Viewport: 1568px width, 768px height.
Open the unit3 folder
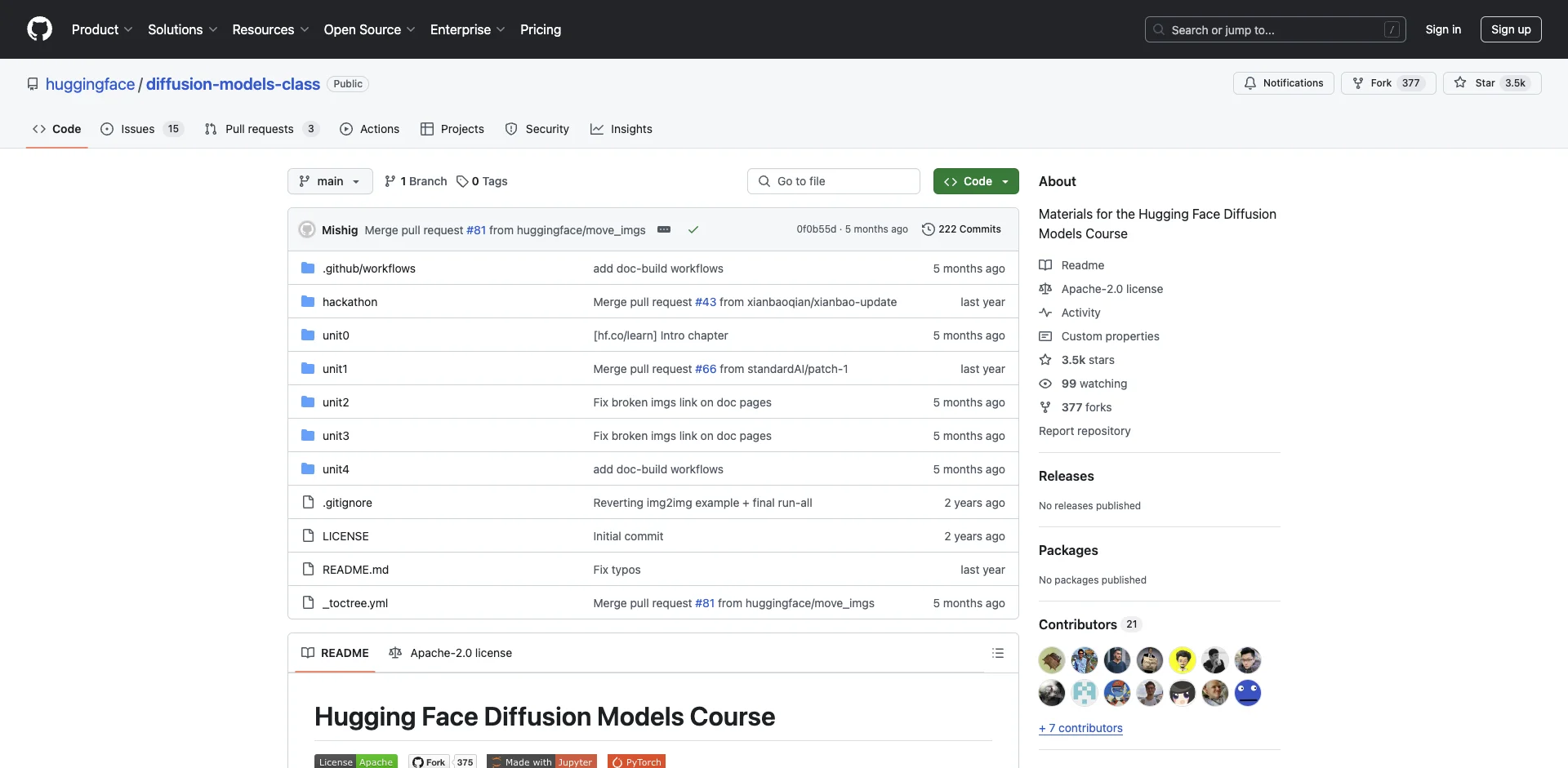(336, 436)
